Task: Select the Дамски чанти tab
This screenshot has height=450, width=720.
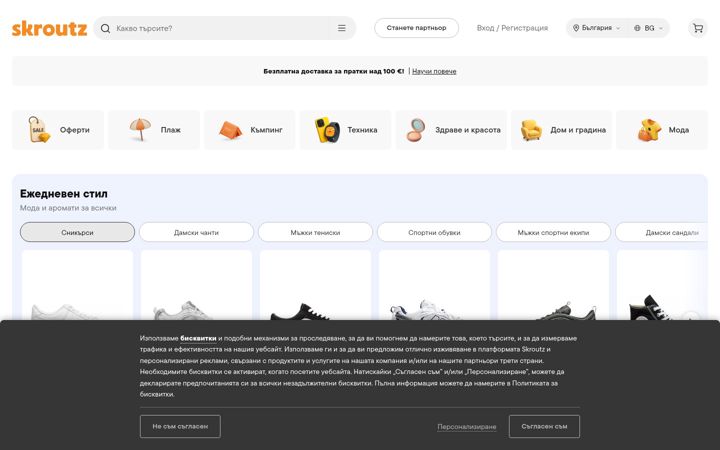Action: (x=196, y=232)
